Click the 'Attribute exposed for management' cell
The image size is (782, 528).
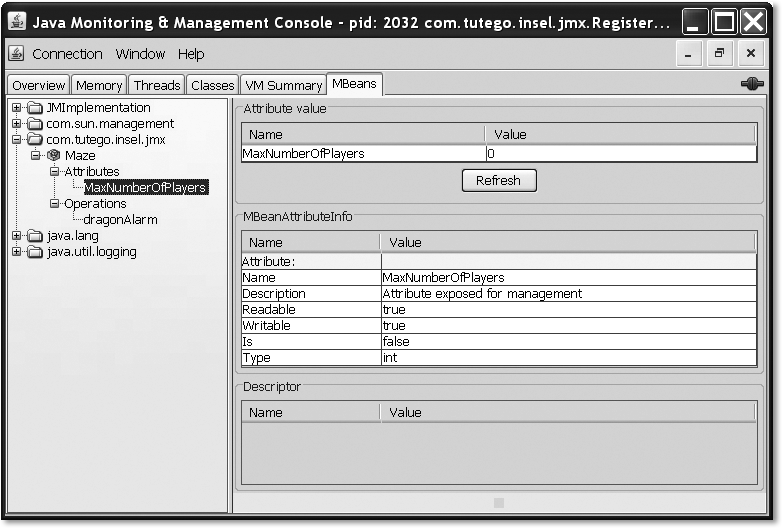[x=569, y=294]
